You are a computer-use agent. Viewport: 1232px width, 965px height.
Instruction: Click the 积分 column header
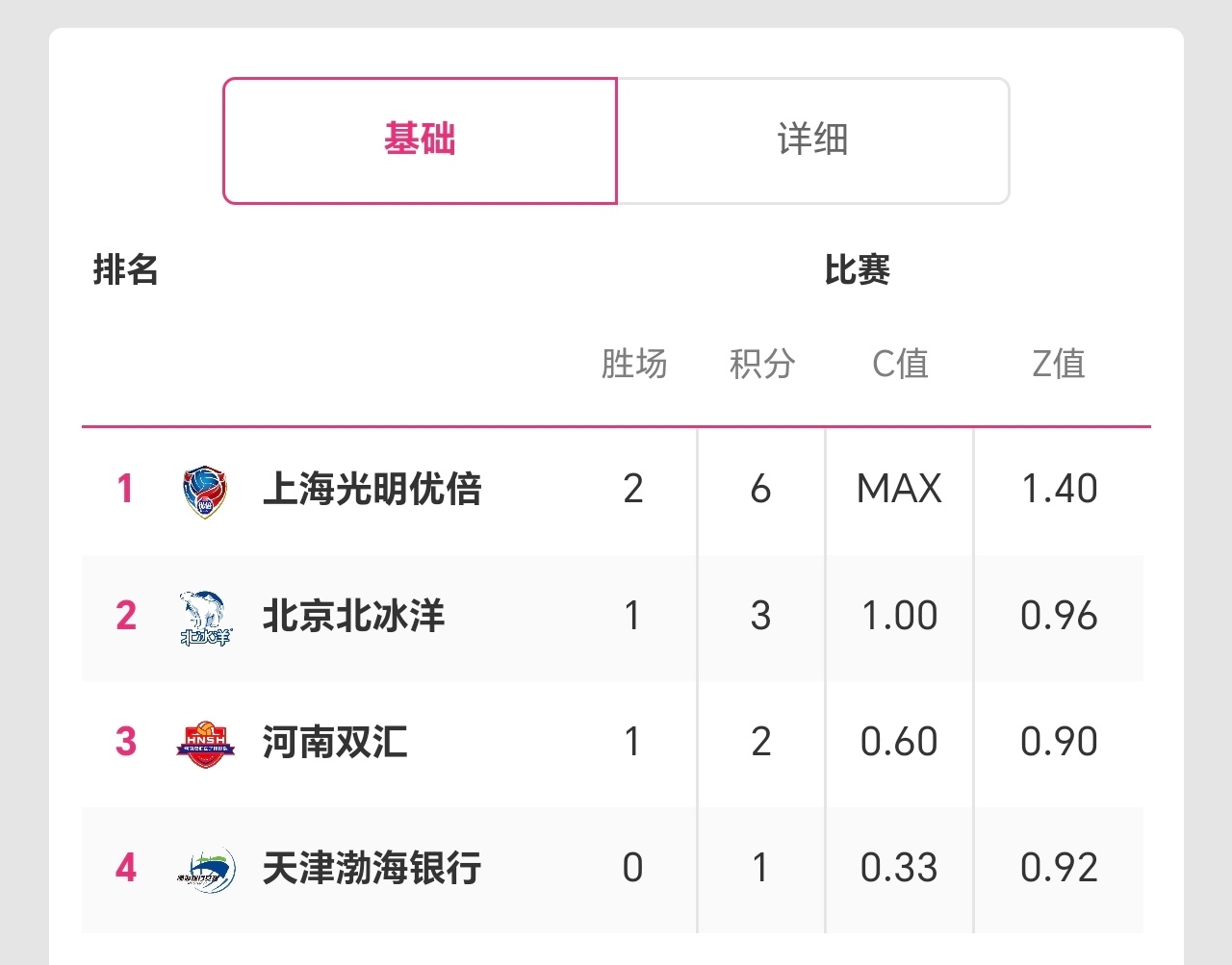761,364
